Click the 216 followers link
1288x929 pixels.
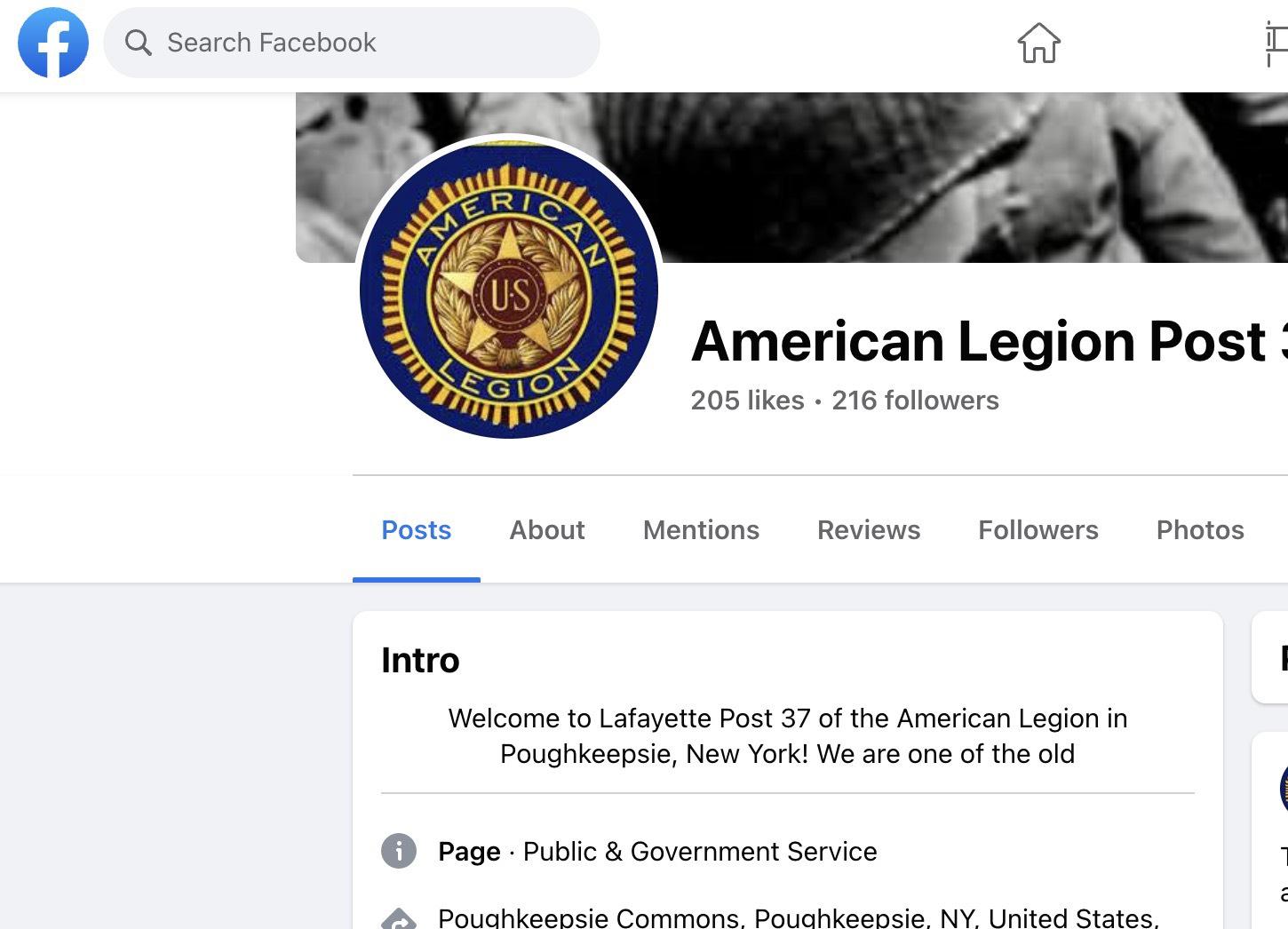click(x=915, y=401)
